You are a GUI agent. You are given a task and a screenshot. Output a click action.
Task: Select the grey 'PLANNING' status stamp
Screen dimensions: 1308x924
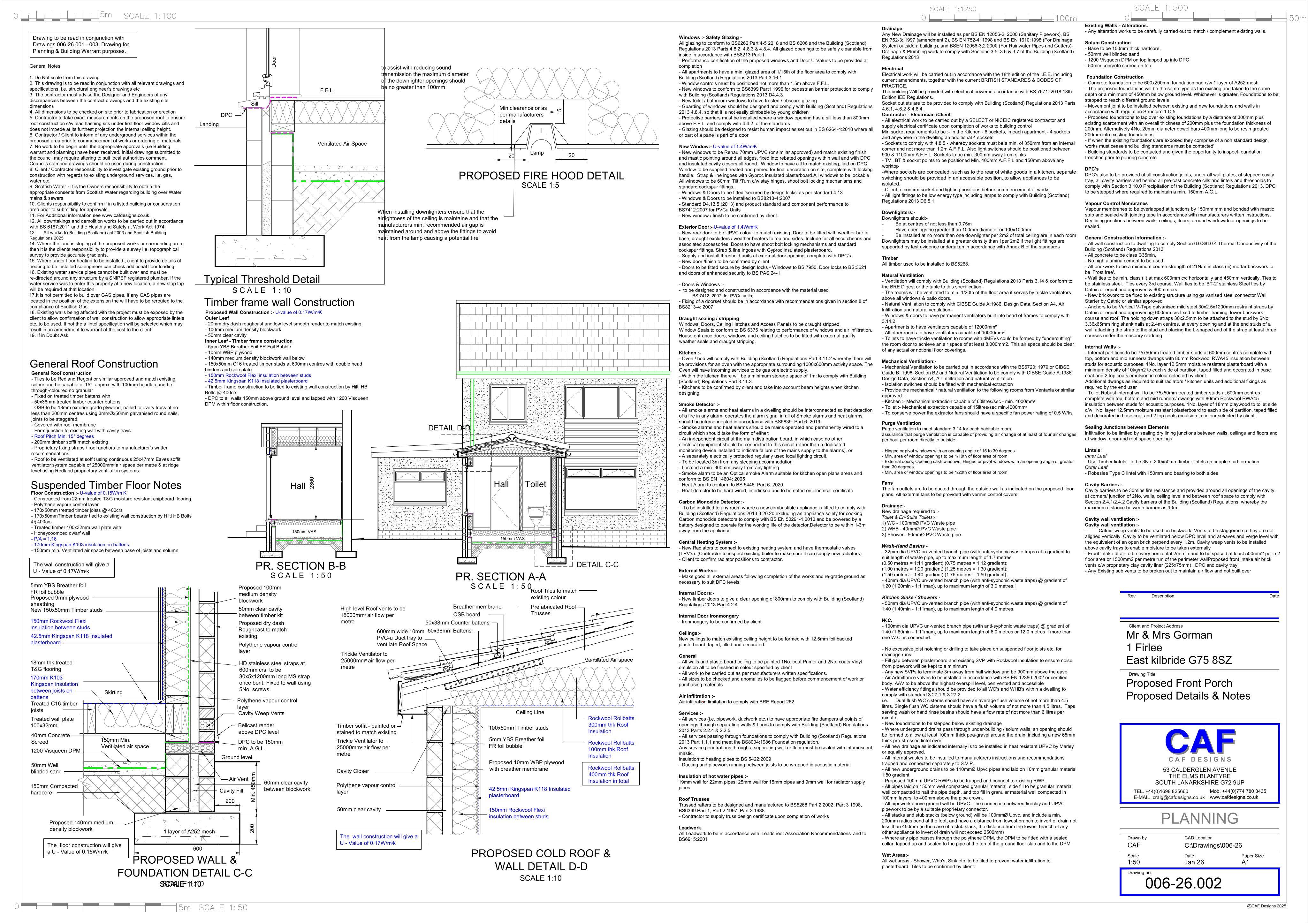pyautogui.click(x=1199, y=819)
